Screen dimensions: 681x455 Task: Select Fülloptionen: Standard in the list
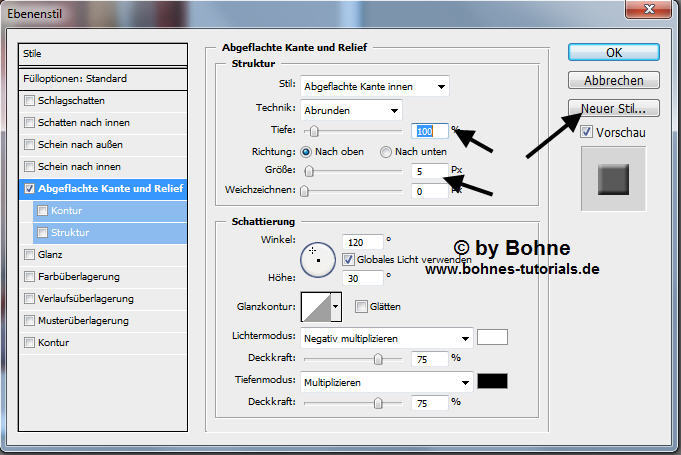103,78
